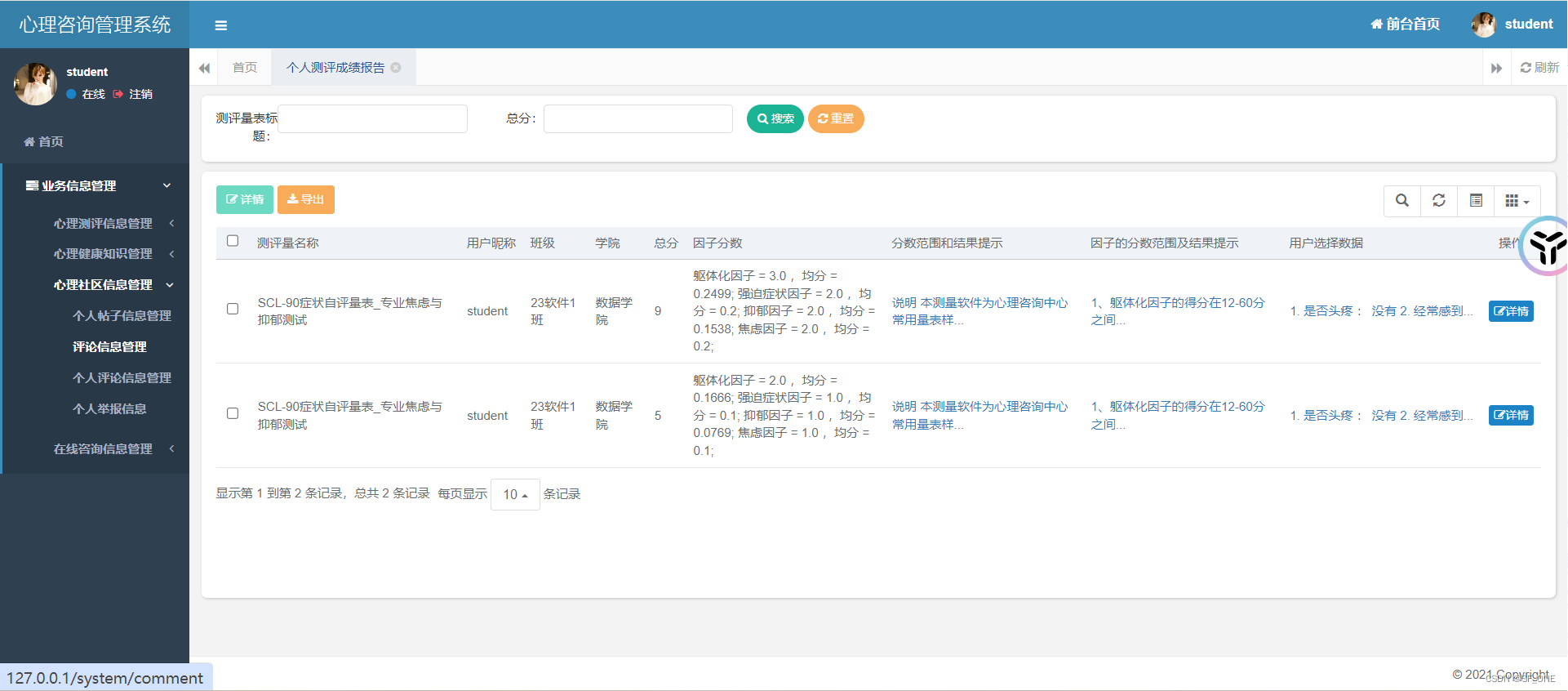
Task: Switch to the 首页 tab
Action: pos(245,68)
